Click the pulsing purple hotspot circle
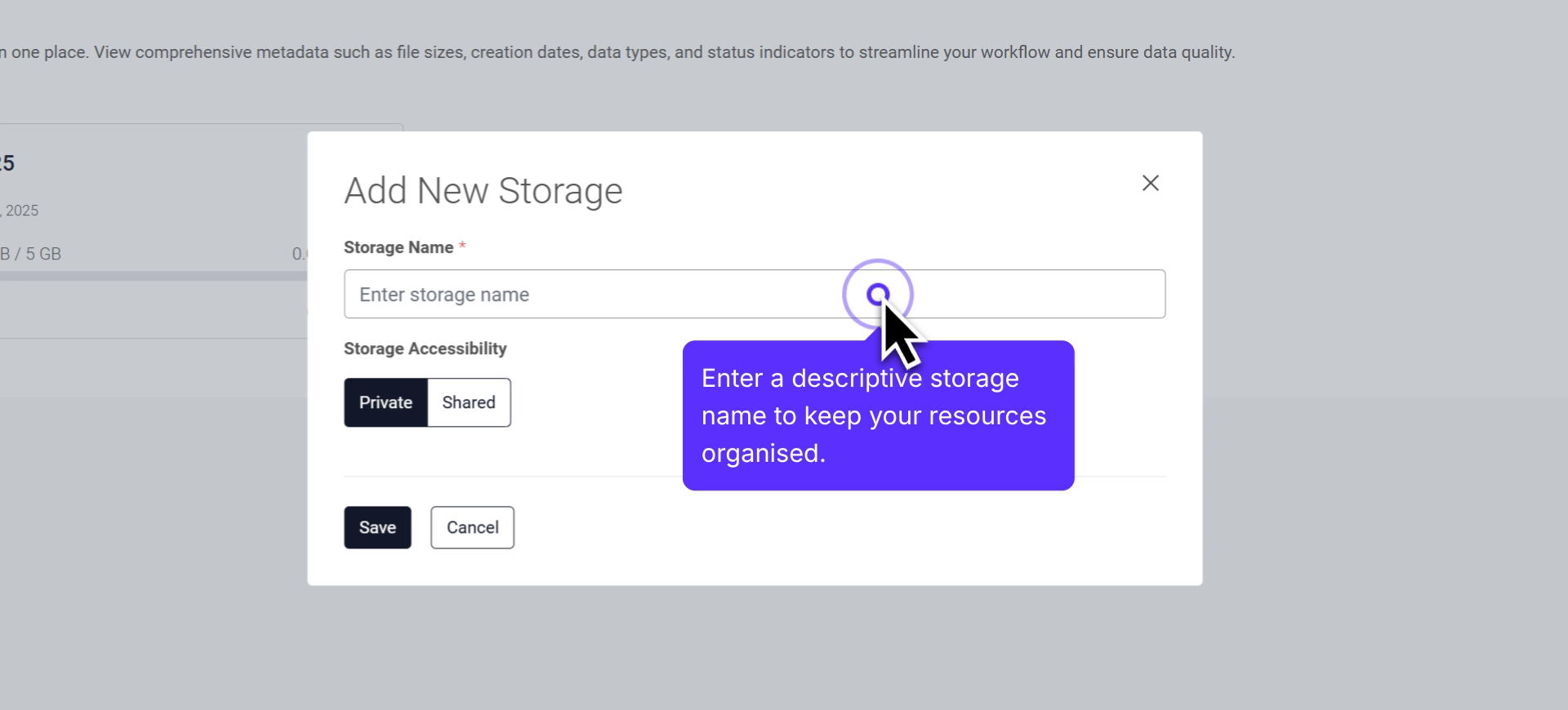Viewport: 1568px width, 710px height. click(877, 294)
